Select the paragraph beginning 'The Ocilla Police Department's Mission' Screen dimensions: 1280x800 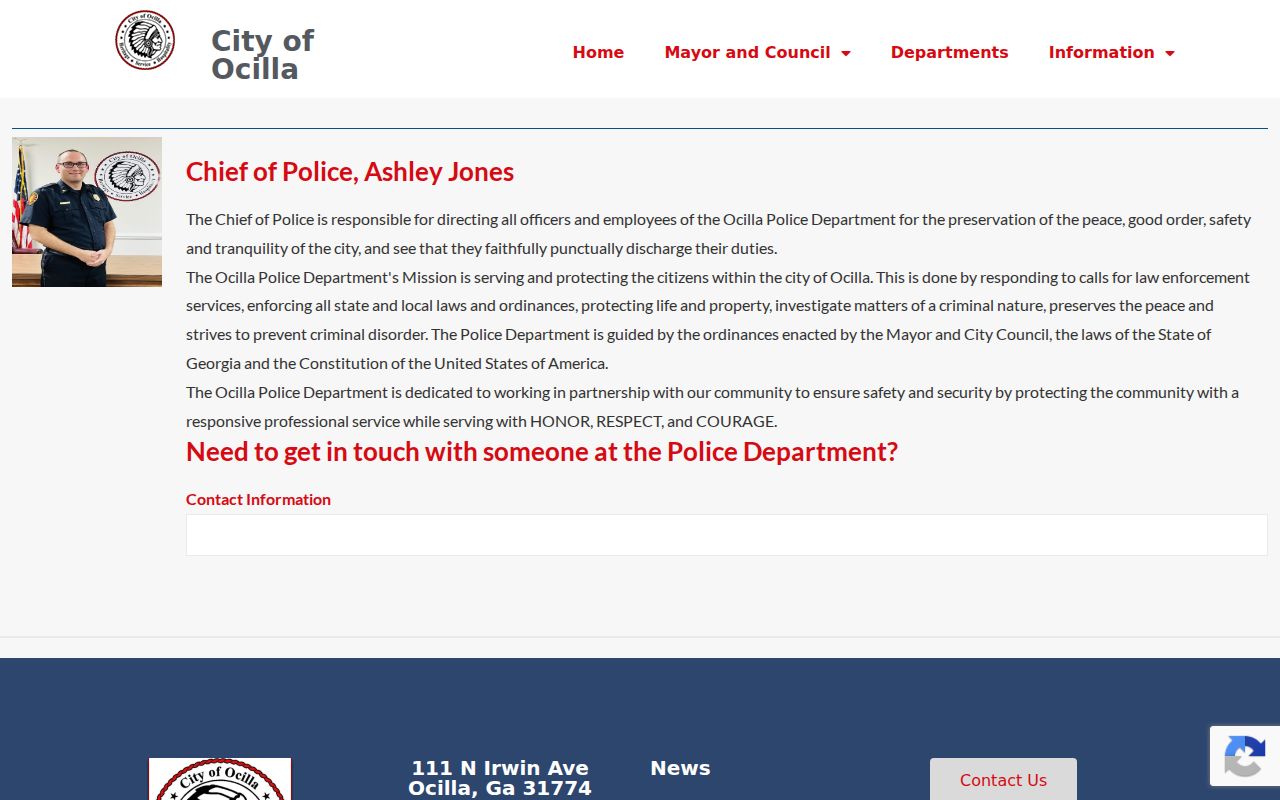pyautogui.click(x=718, y=320)
